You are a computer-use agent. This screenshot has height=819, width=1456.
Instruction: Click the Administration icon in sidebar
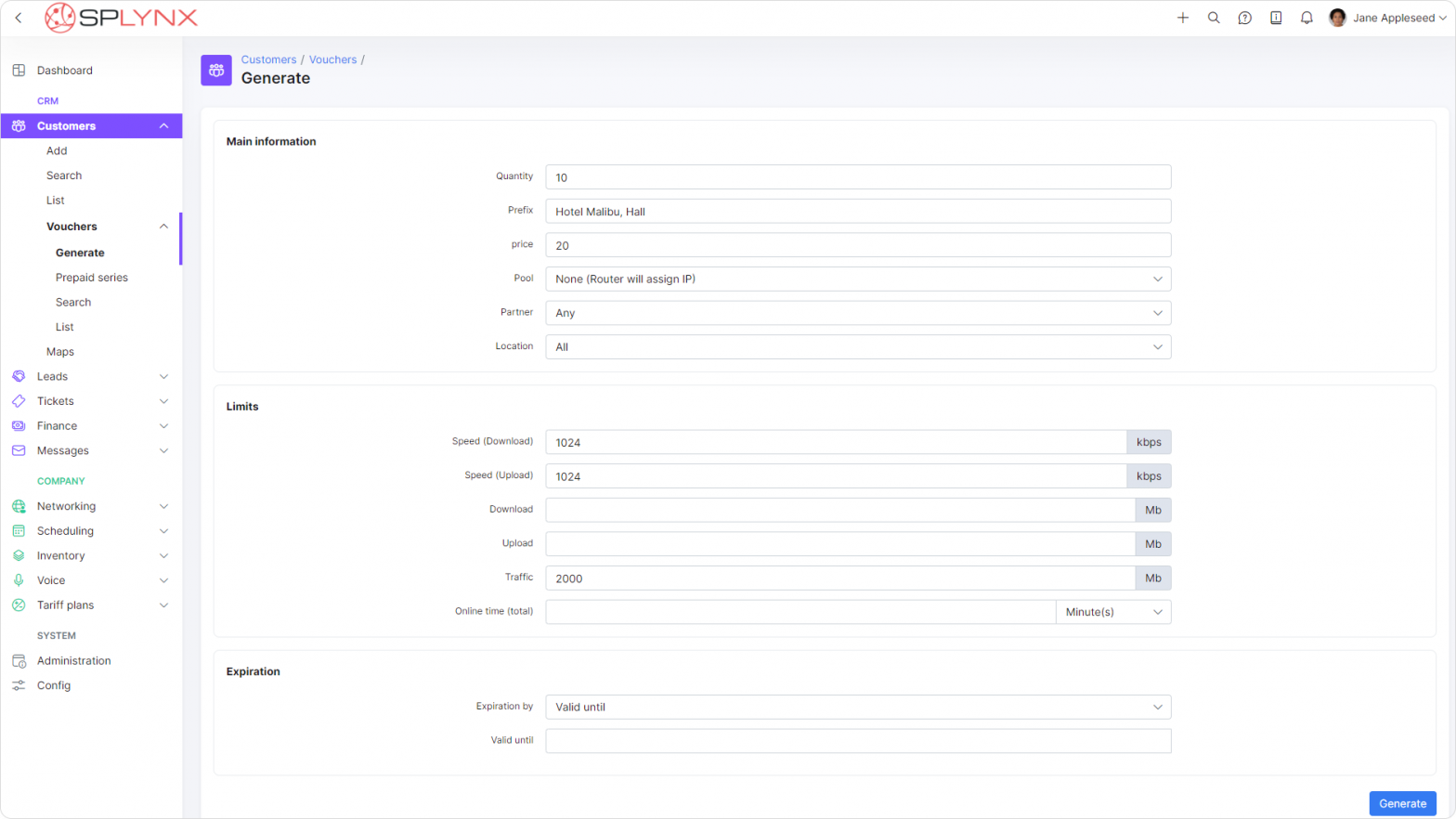19,661
